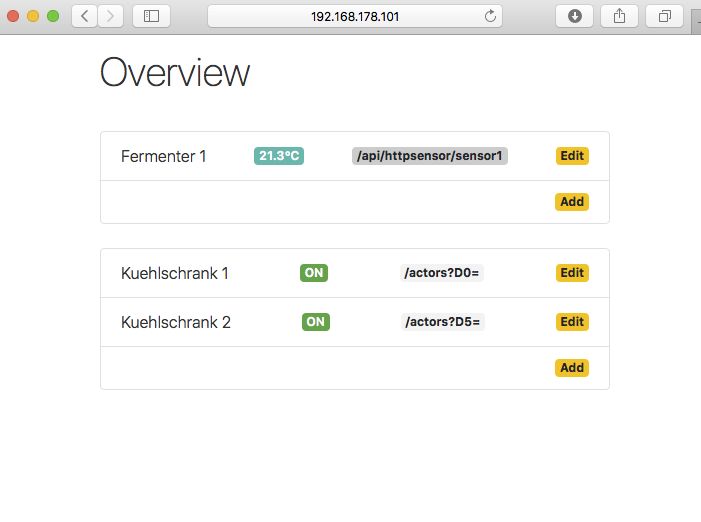Open the /actors?D5= path label

pos(443,322)
